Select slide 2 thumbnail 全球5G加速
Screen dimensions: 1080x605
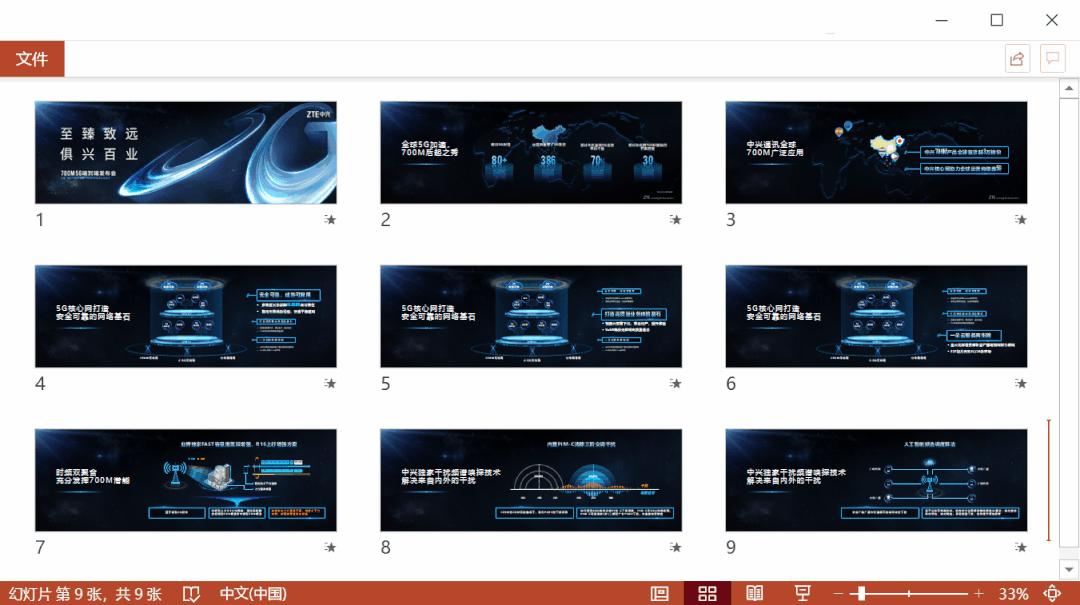(x=531, y=152)
